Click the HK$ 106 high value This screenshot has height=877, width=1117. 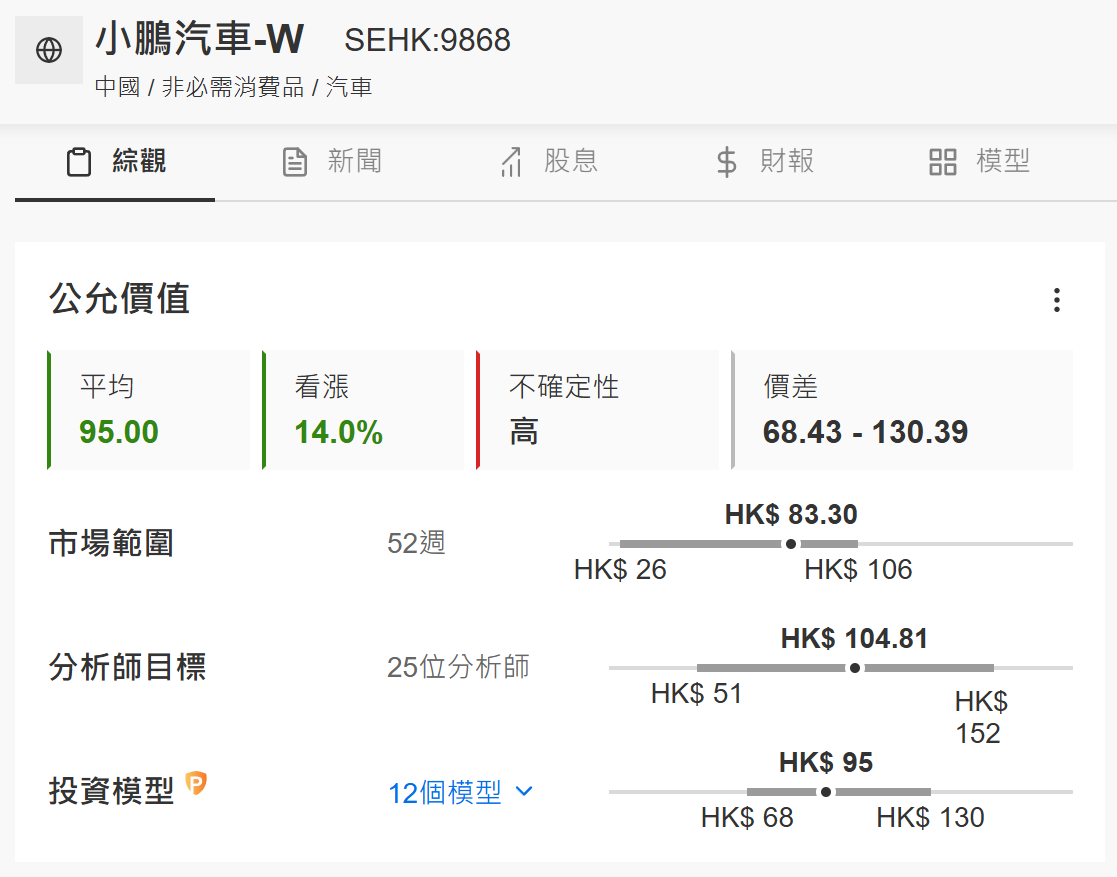click(x=858, y=569)
